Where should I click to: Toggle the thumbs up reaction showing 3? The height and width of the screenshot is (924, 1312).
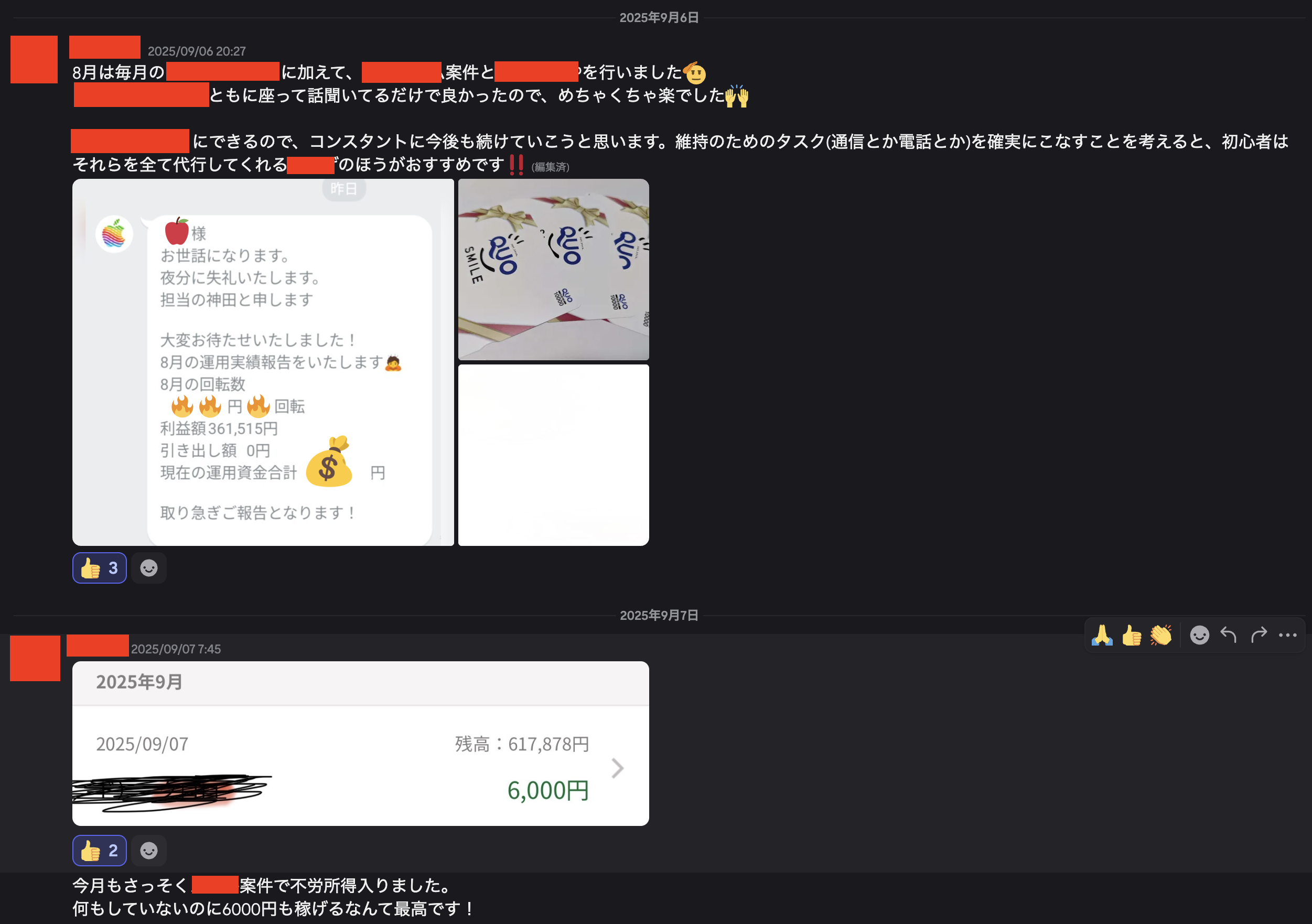click(100, 568)
